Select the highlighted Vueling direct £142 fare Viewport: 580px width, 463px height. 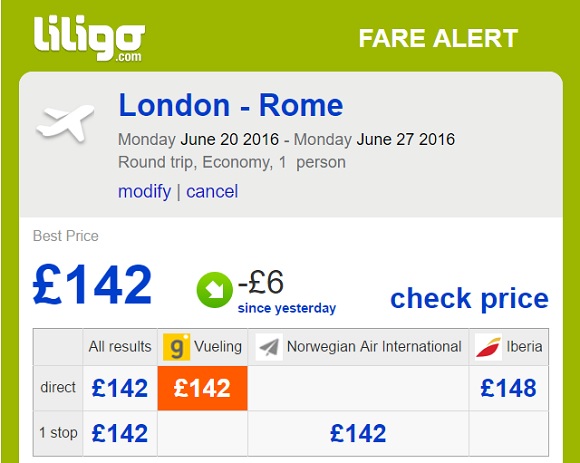202,388
